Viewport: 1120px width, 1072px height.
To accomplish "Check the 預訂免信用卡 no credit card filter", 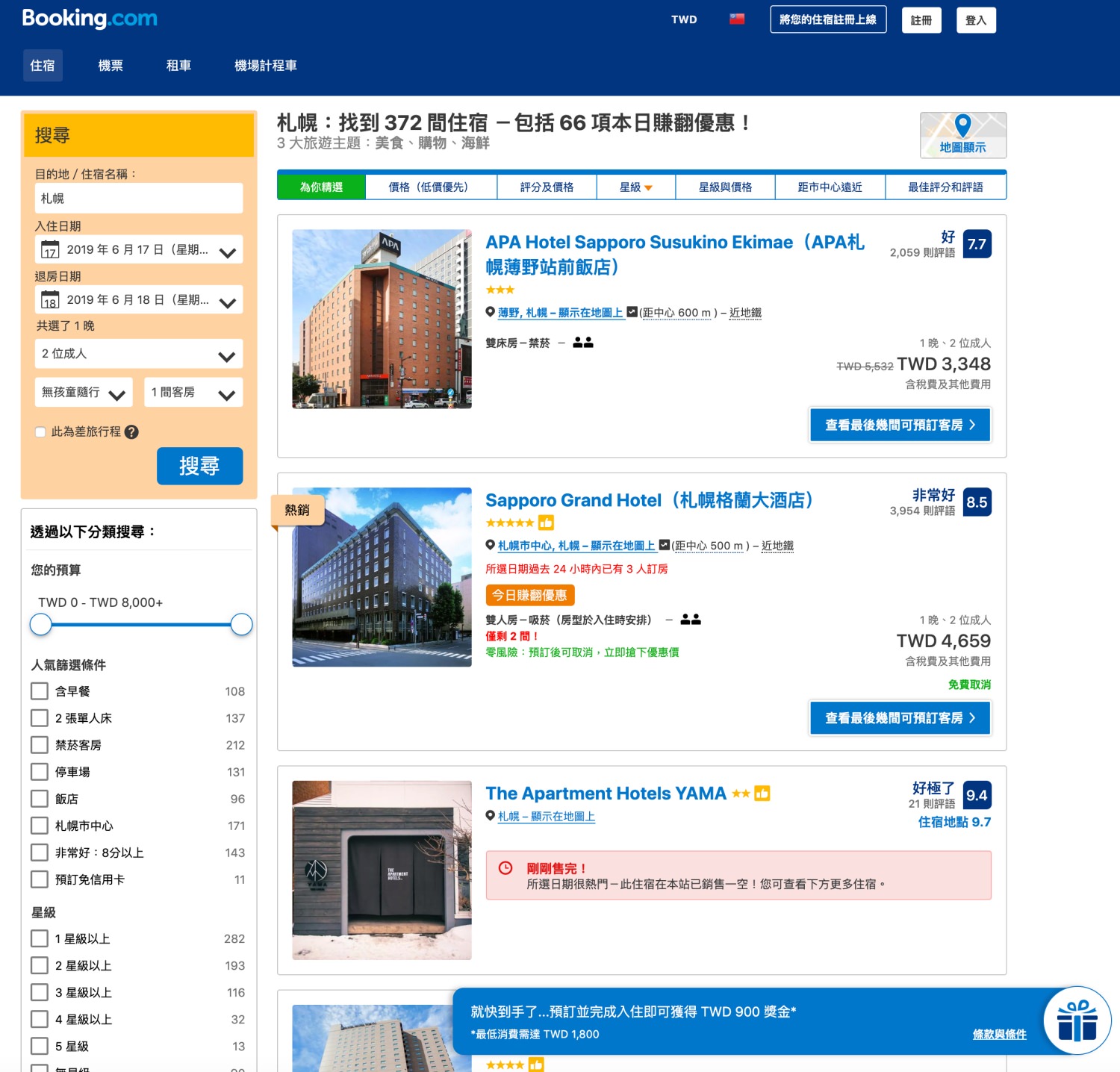I will [x=40, y=879].
